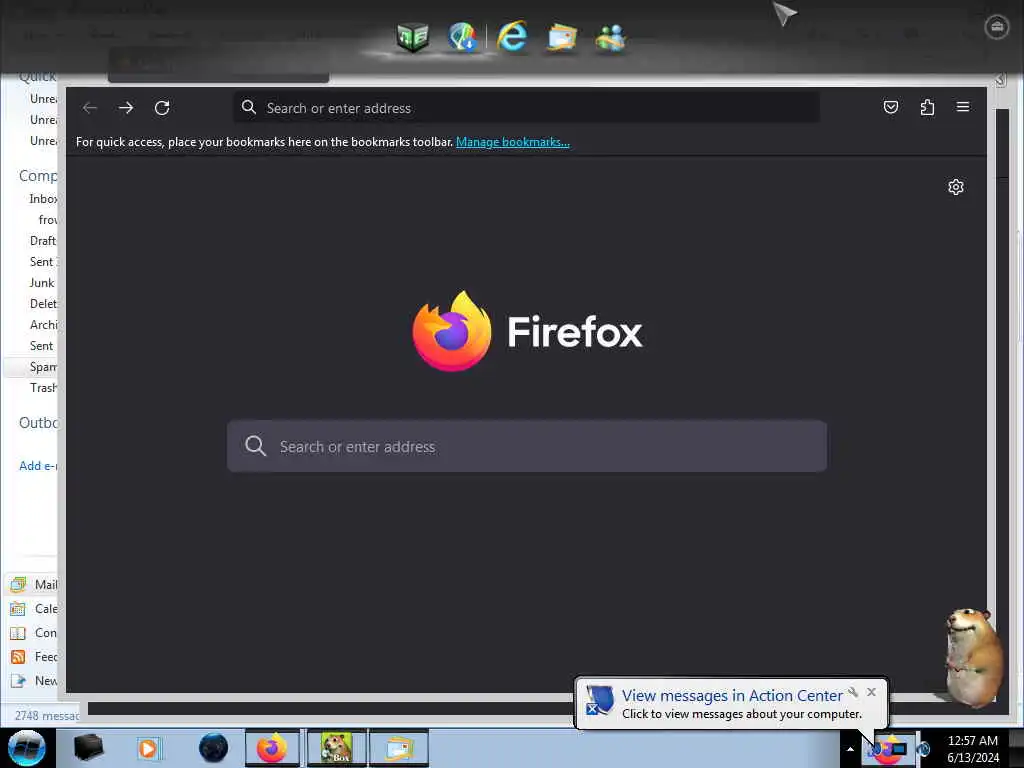Click top address bar in Firefox

pyautogui.click(x=526, y=108)
